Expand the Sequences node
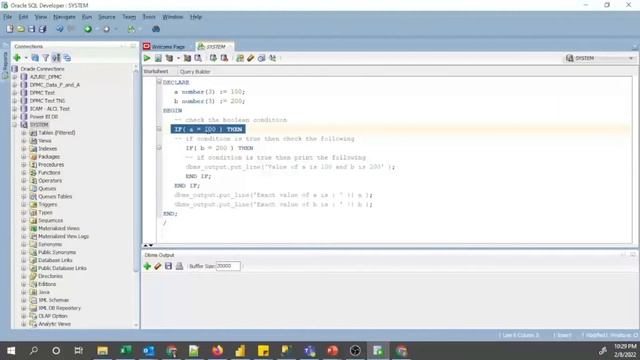This screenshot has width=640, height=360. [24, 220]
